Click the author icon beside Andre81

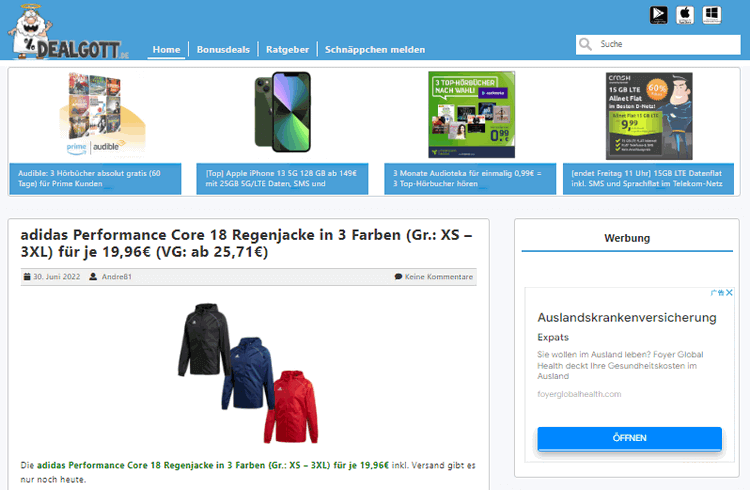pyautogui.click(x=93, y=277)
